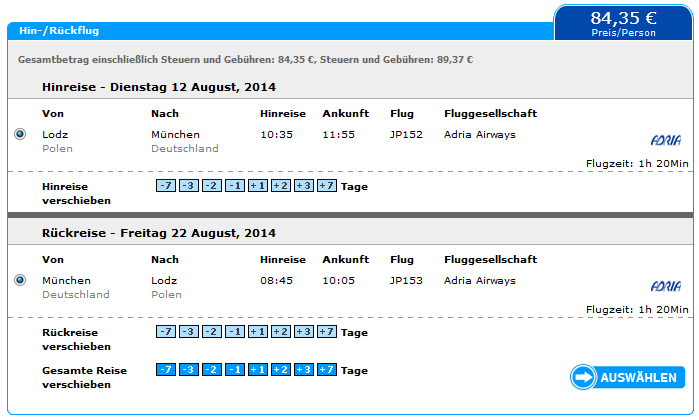
Task: Click arrival time 11:55
Action: 339,134
